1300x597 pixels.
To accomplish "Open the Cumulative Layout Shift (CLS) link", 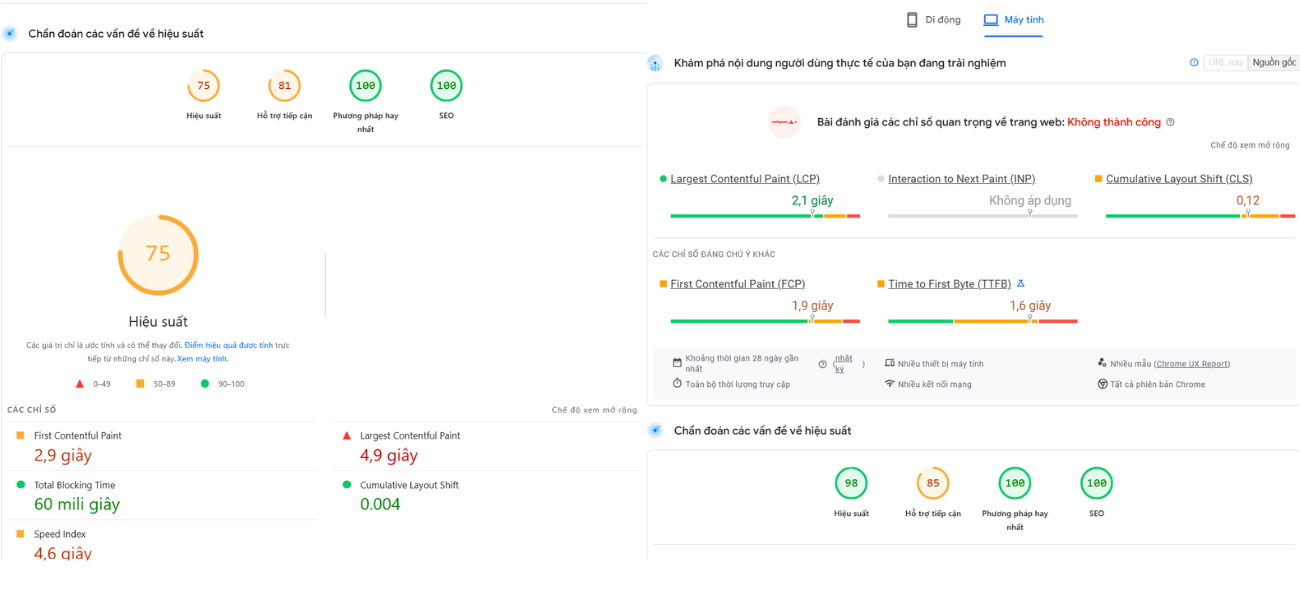I will pyautogui.click(x=1179, y=179).
